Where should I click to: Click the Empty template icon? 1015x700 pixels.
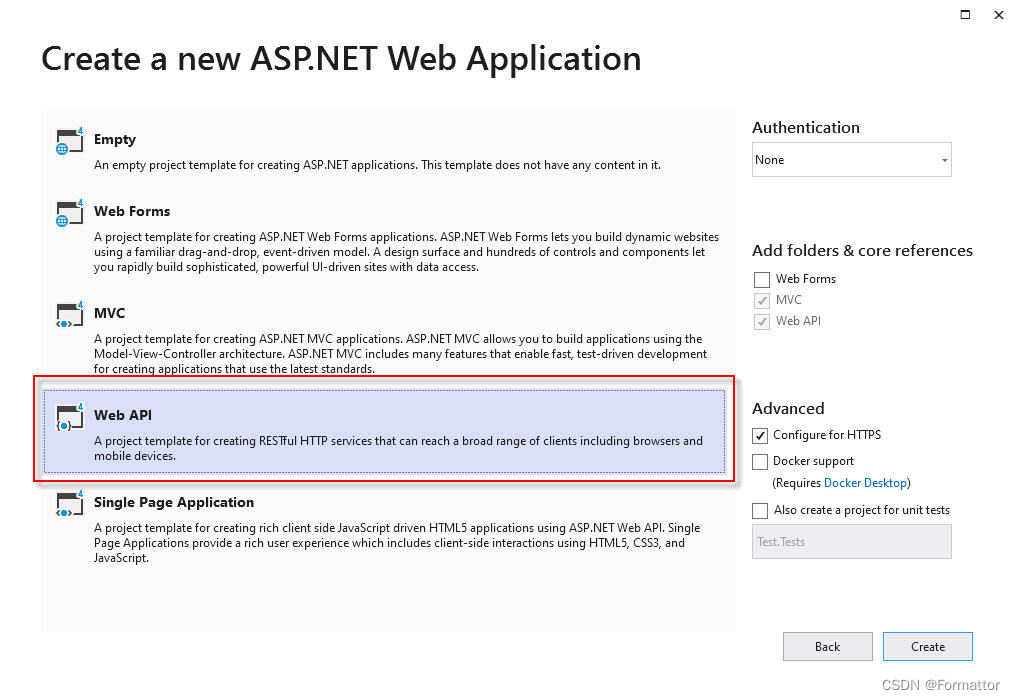tap(69, 141)
